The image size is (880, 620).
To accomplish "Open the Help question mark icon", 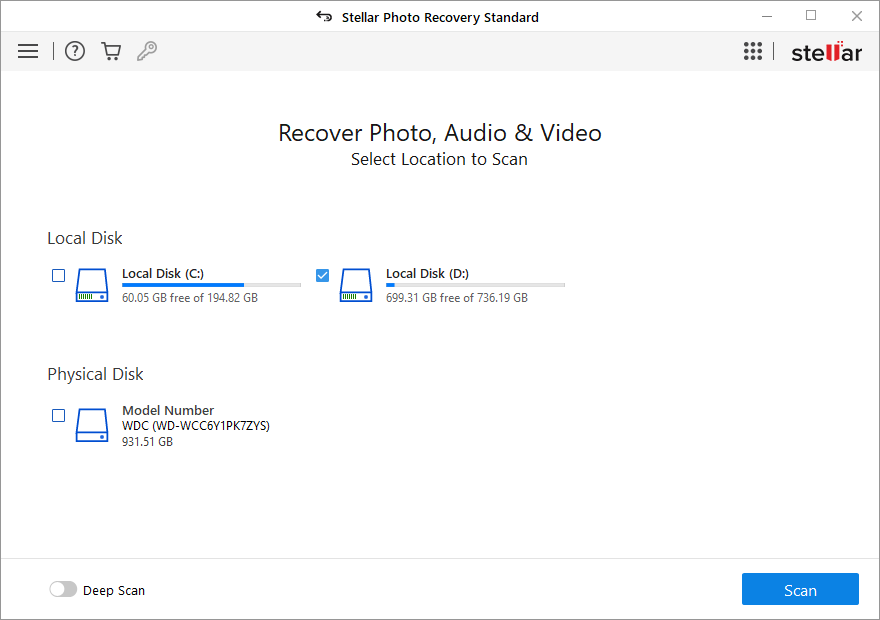I will [x=74, y=51].
